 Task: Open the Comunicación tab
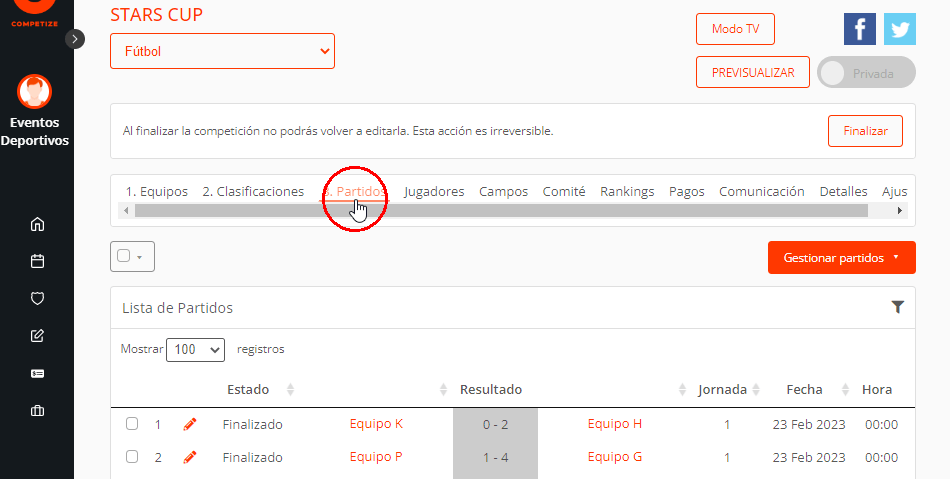click(x=762, y=191)
